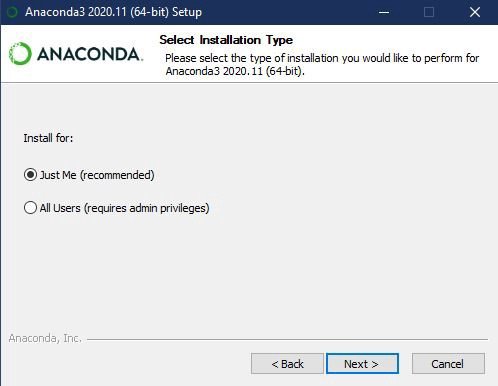Click the 'Install for:' label
498x386 pixels.
48,138
